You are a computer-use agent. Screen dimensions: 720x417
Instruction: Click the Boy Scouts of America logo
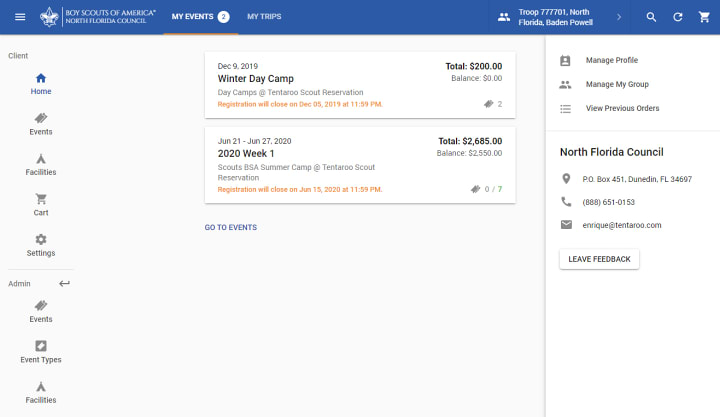pyautogui.click(x=97, y=17)
